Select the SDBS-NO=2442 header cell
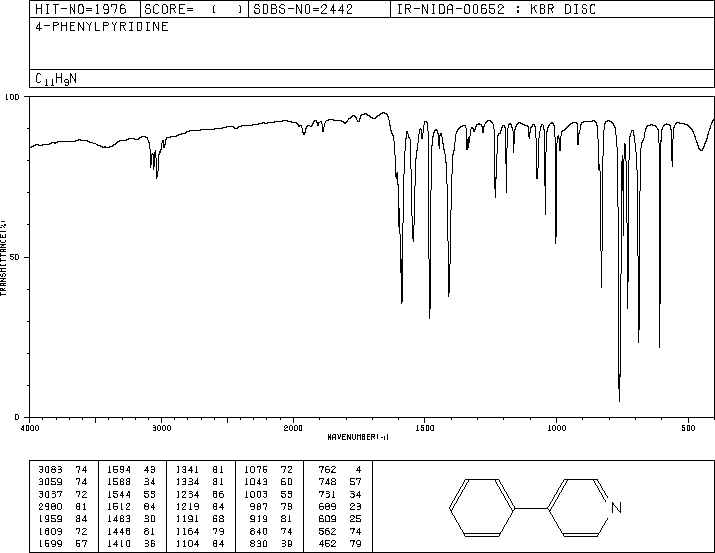This screenshot has width=715, height=553. click(319, 9)
